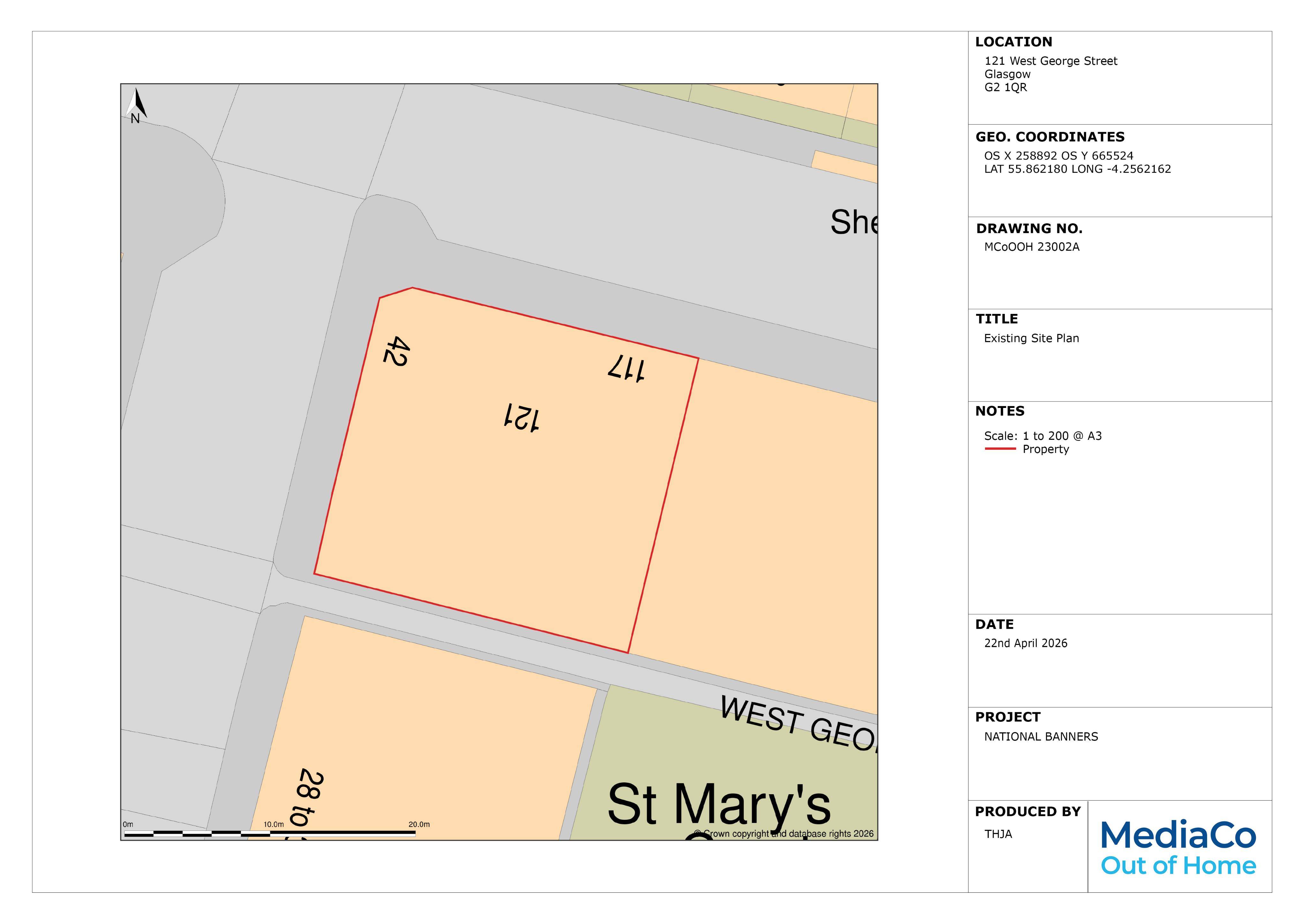The image size is (1307, 924).
Task: Click the DRAWING NO. heading
Action: [x=1029, y=229]
